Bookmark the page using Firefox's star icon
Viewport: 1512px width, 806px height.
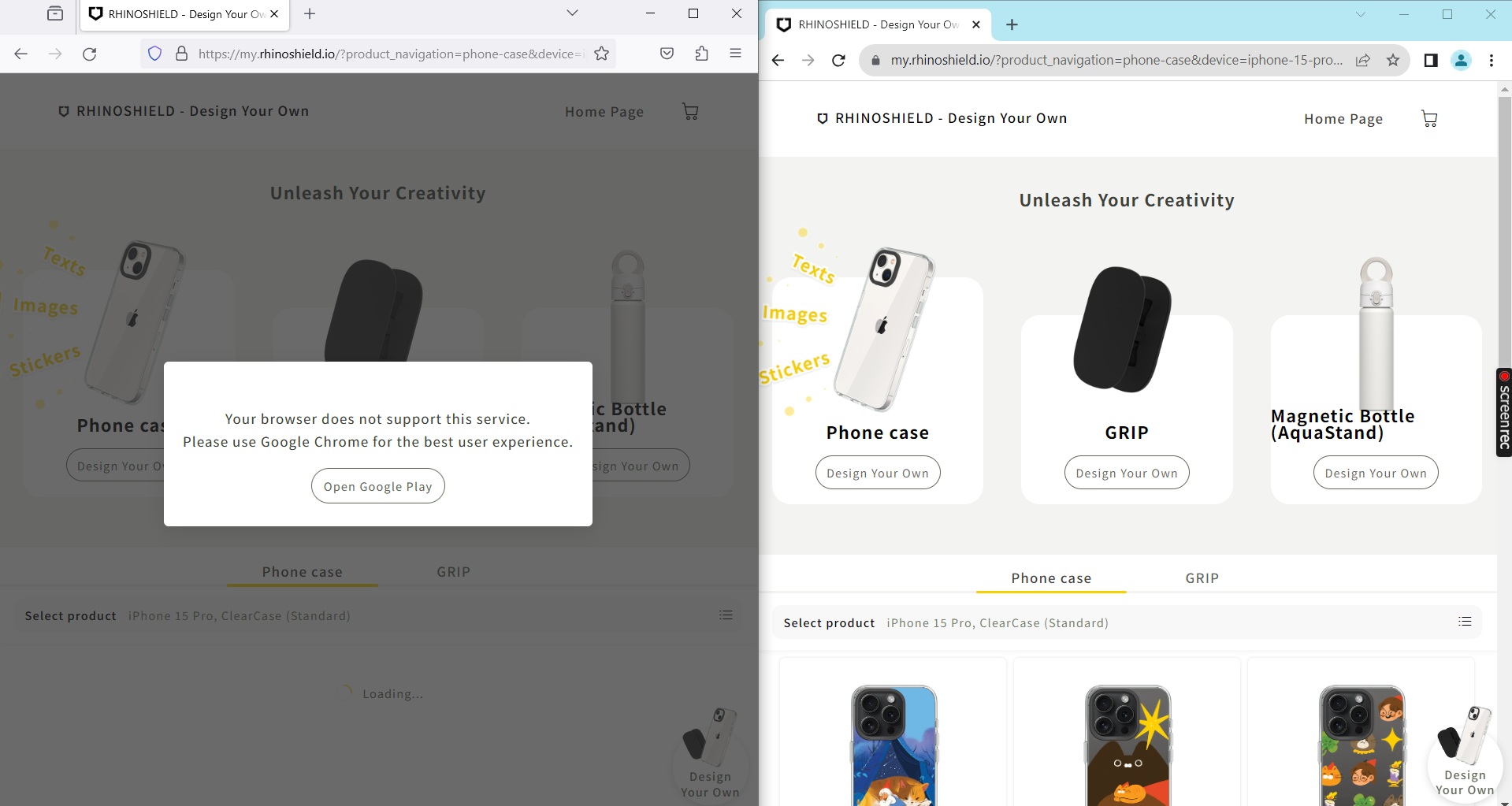point(600,54)
